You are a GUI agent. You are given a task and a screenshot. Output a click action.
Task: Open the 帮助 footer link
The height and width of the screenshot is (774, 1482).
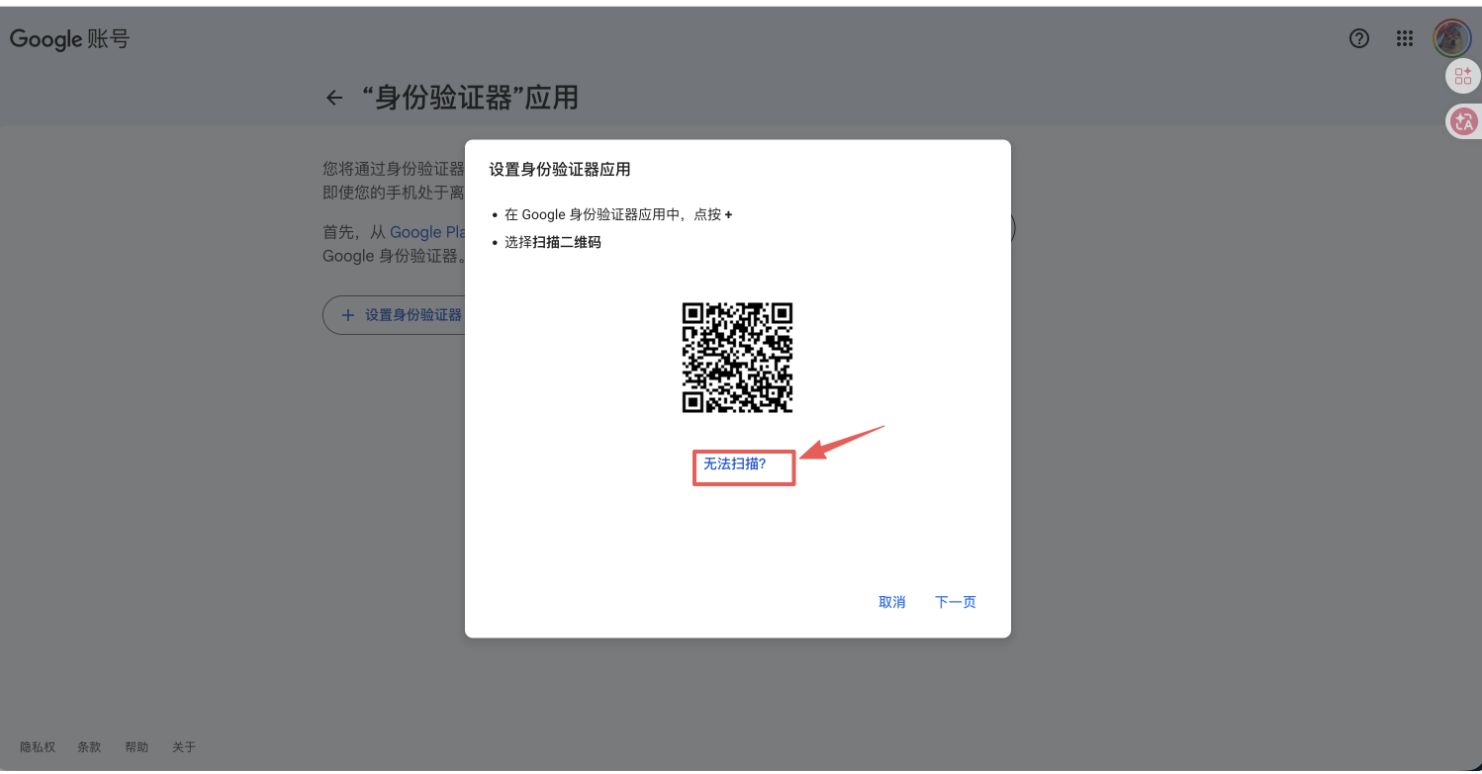coord(136,747)
